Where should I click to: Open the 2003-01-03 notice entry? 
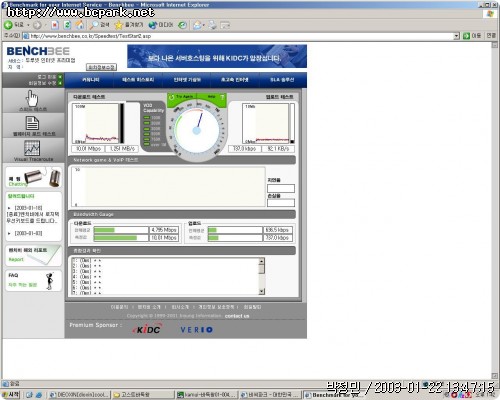pos(28,233)
